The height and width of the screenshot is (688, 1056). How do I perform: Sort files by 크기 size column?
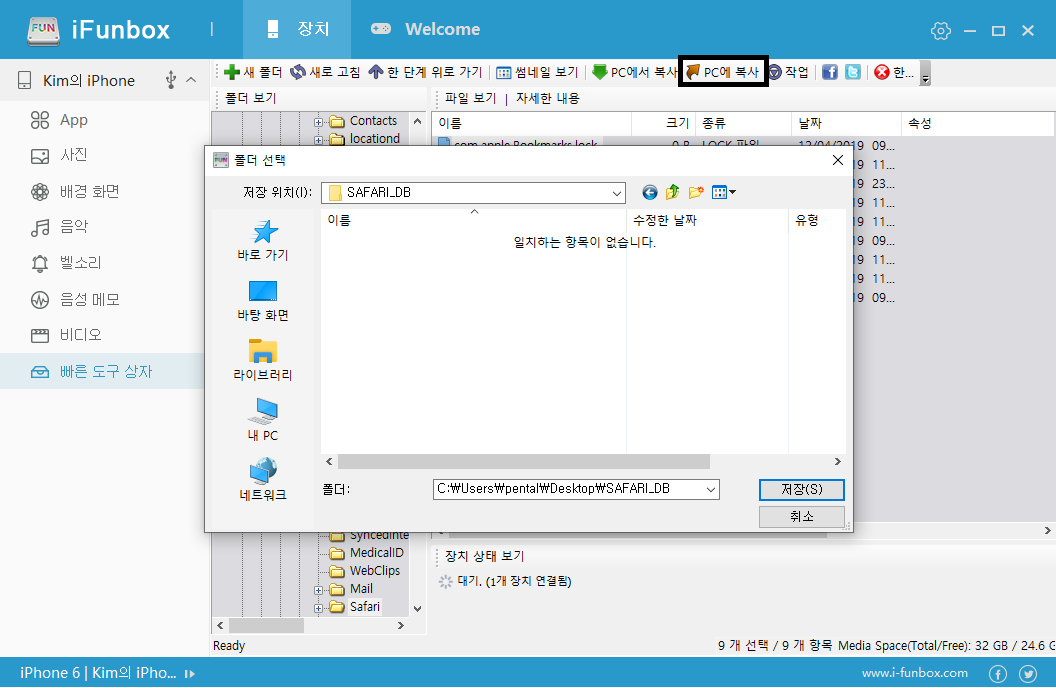coord(663,123)
